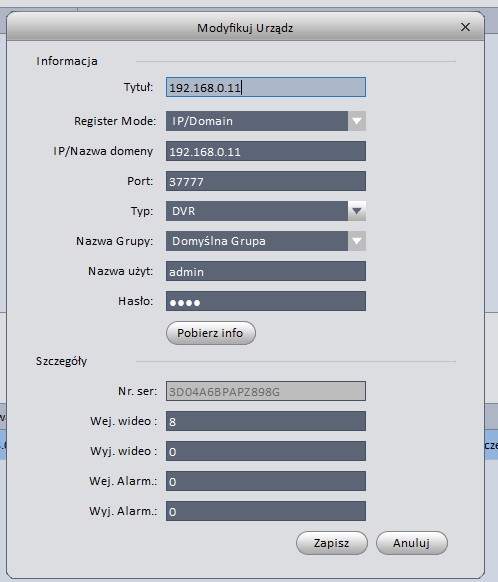This screenshot has height=582, width=498.
Task: Select the Wyj. wideo field
Action: pos(266,451)
